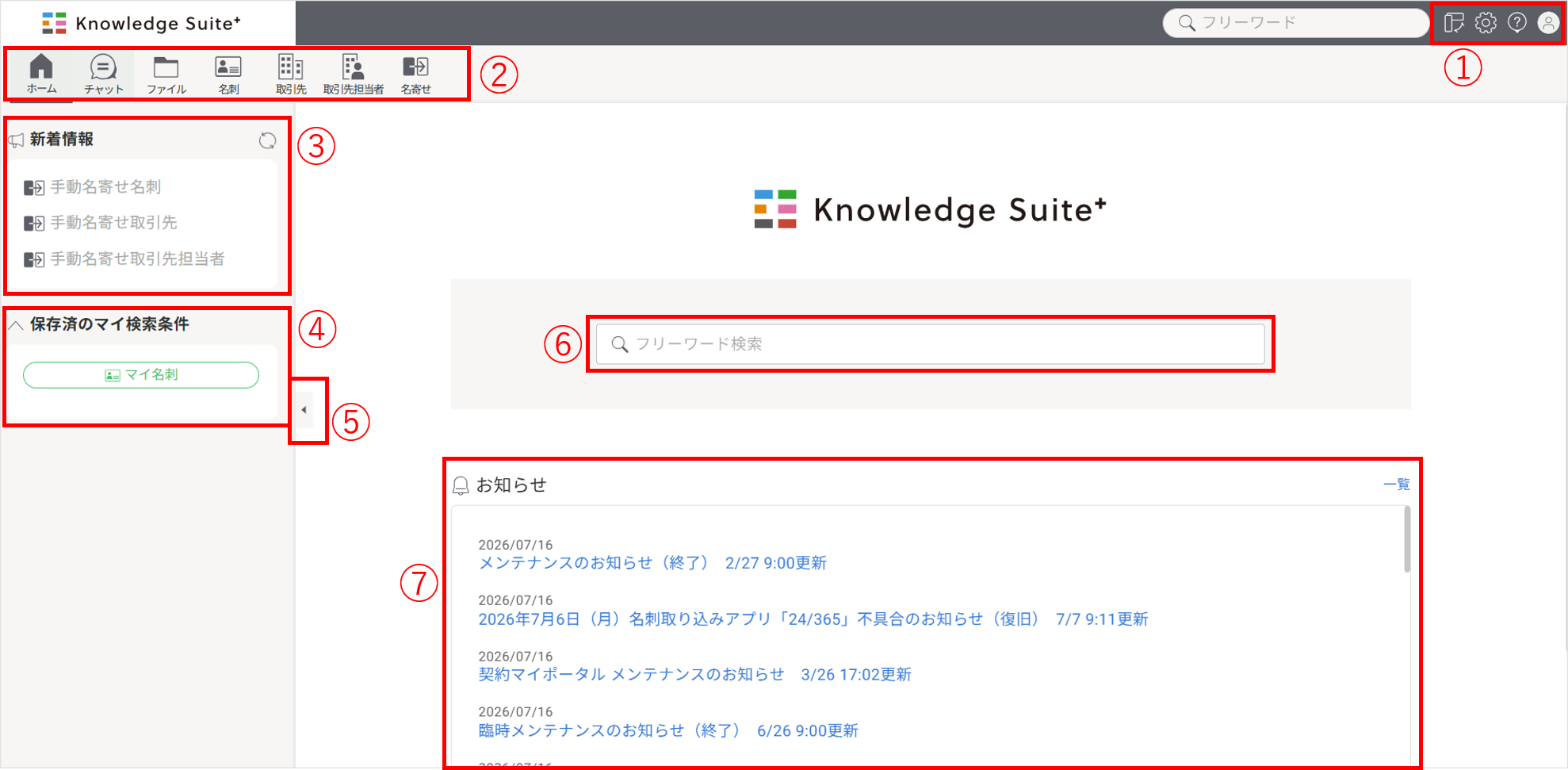Click the bell icon beside お知らせ

[x=461, y=485]
